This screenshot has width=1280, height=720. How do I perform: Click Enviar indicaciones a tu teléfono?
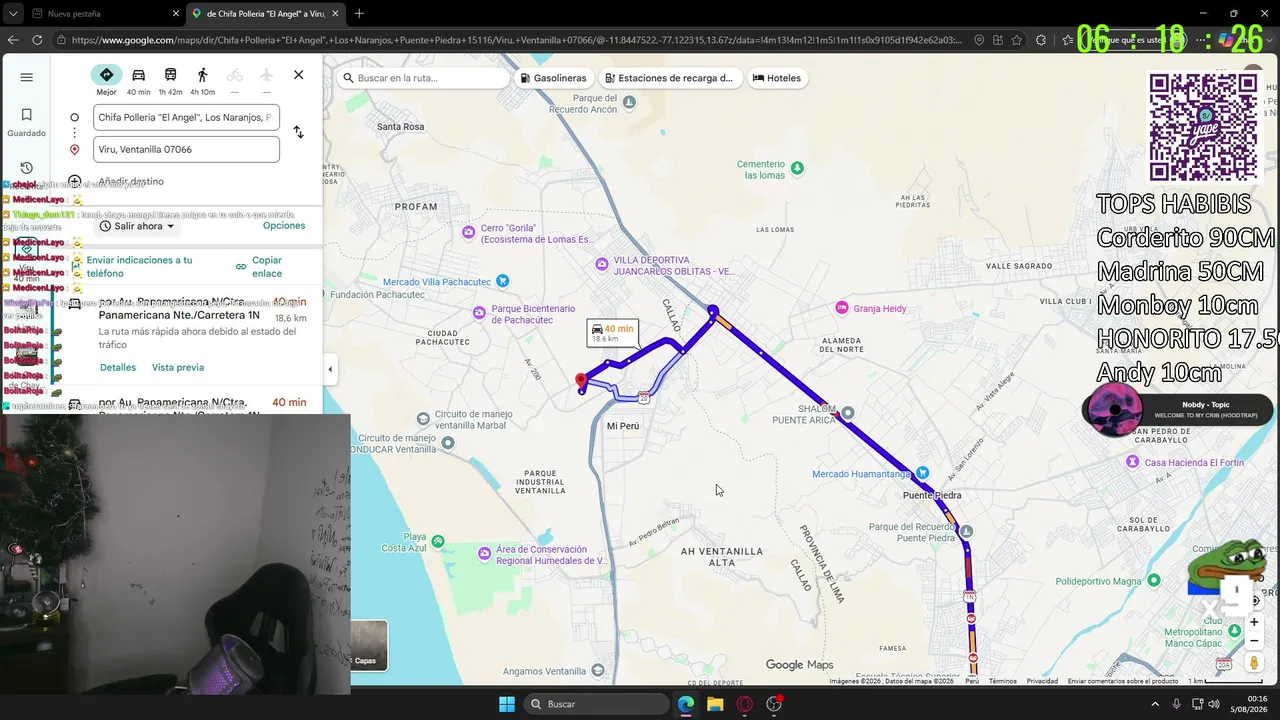(139, 267)
